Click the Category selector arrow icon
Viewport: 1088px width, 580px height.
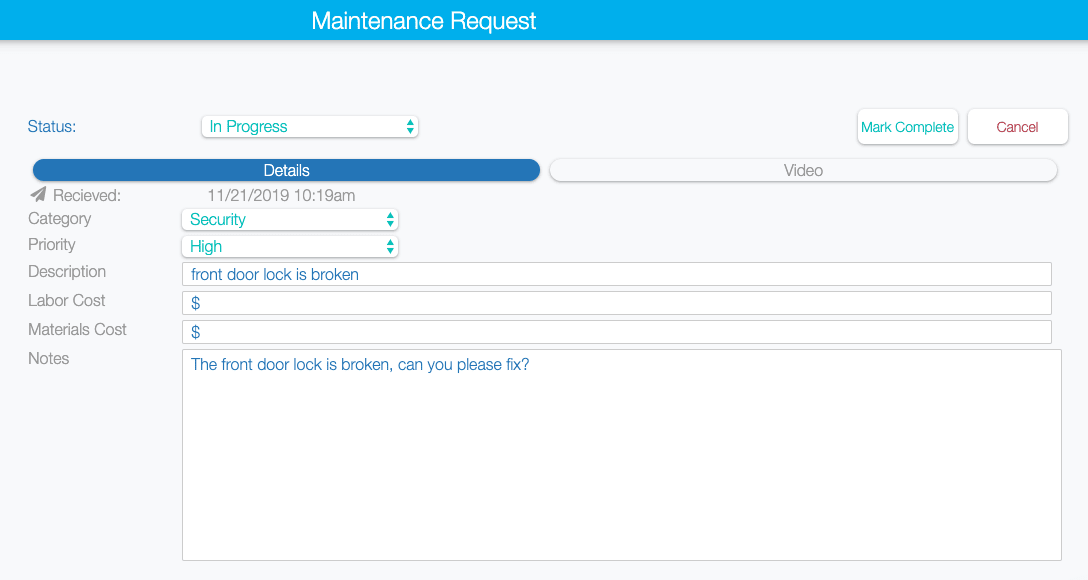click(x=389, y=219)
